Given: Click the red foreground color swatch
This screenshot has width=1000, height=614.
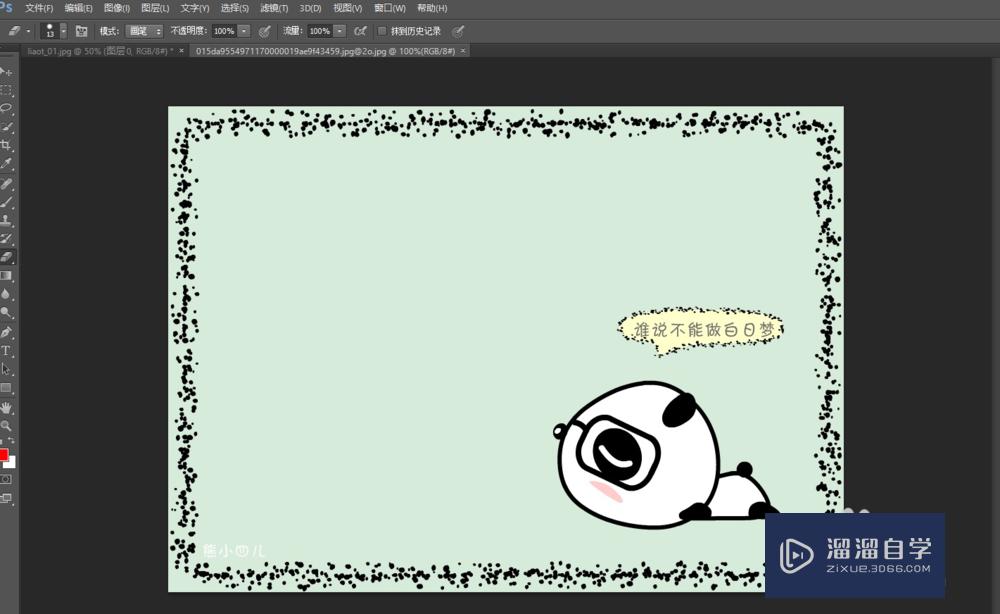Looking at the screenshot, I should point(3,456).
